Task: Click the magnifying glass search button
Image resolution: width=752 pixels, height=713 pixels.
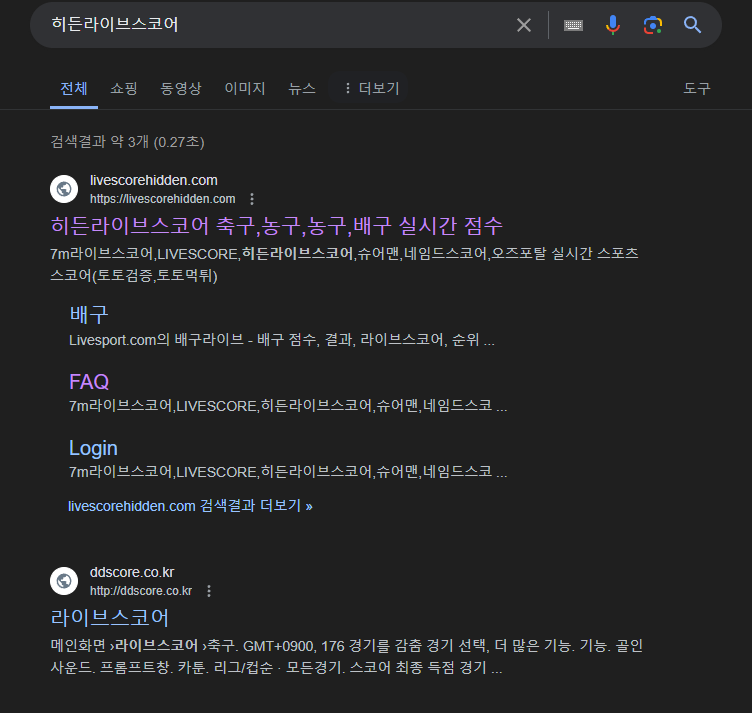Action: [693, 25]
